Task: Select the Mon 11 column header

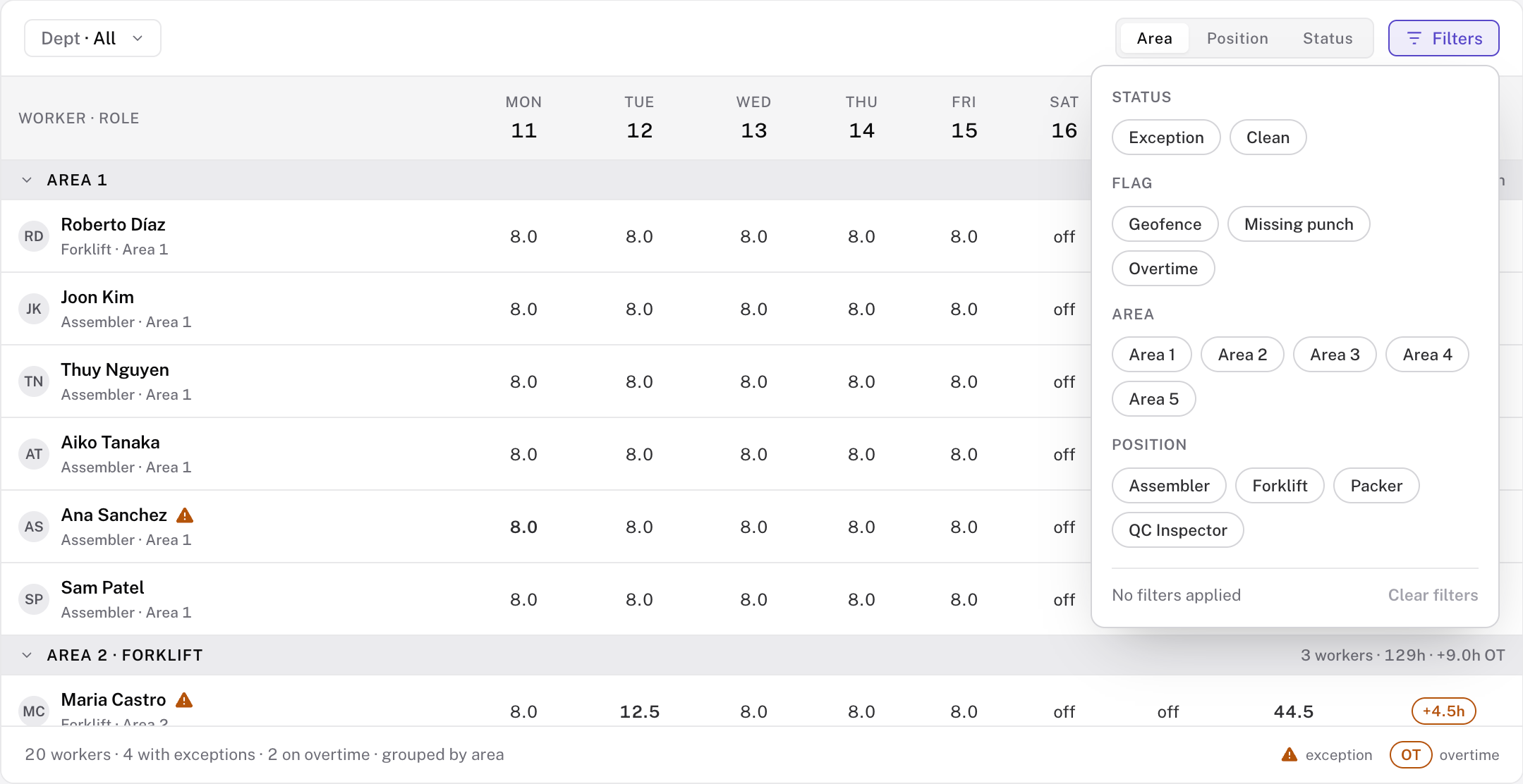Action: point(523,117)
